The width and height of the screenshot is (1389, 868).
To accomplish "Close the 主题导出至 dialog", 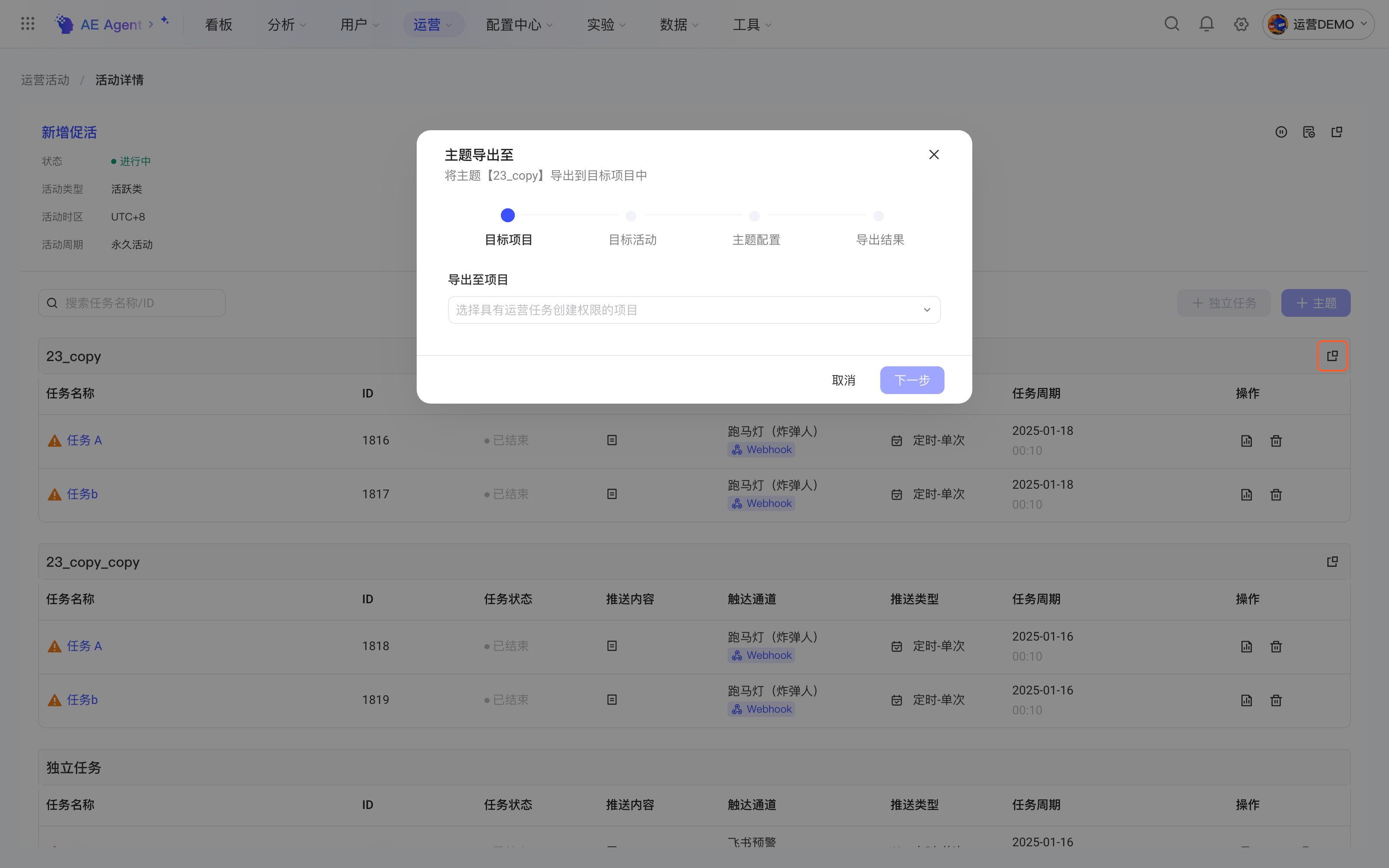I will [x=934, y=155].
